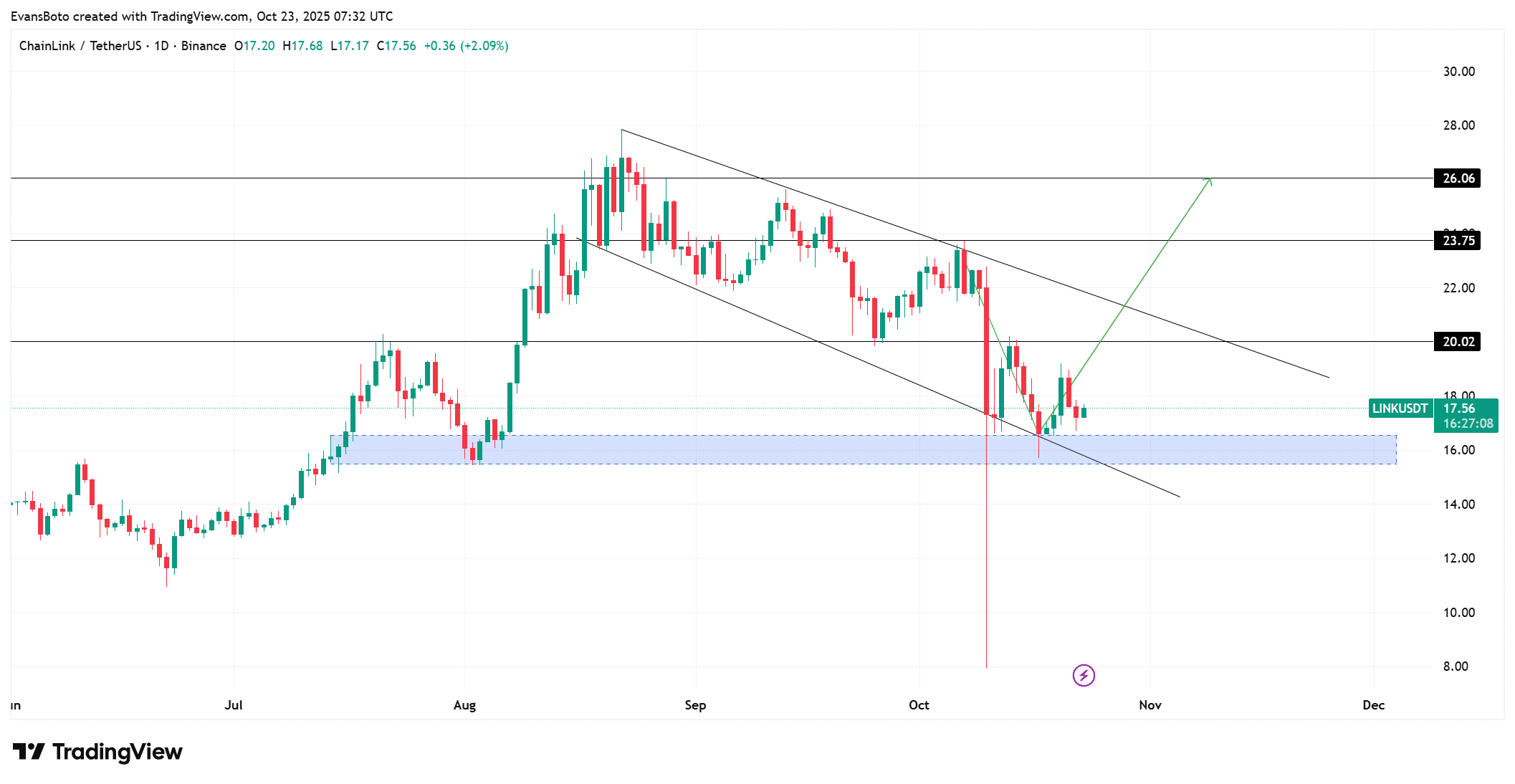Click the 8.00 price scale label
Image resolution: width=1515 pixels, height=784 pixels.
pyautogui.click(x=1455, y=666)
